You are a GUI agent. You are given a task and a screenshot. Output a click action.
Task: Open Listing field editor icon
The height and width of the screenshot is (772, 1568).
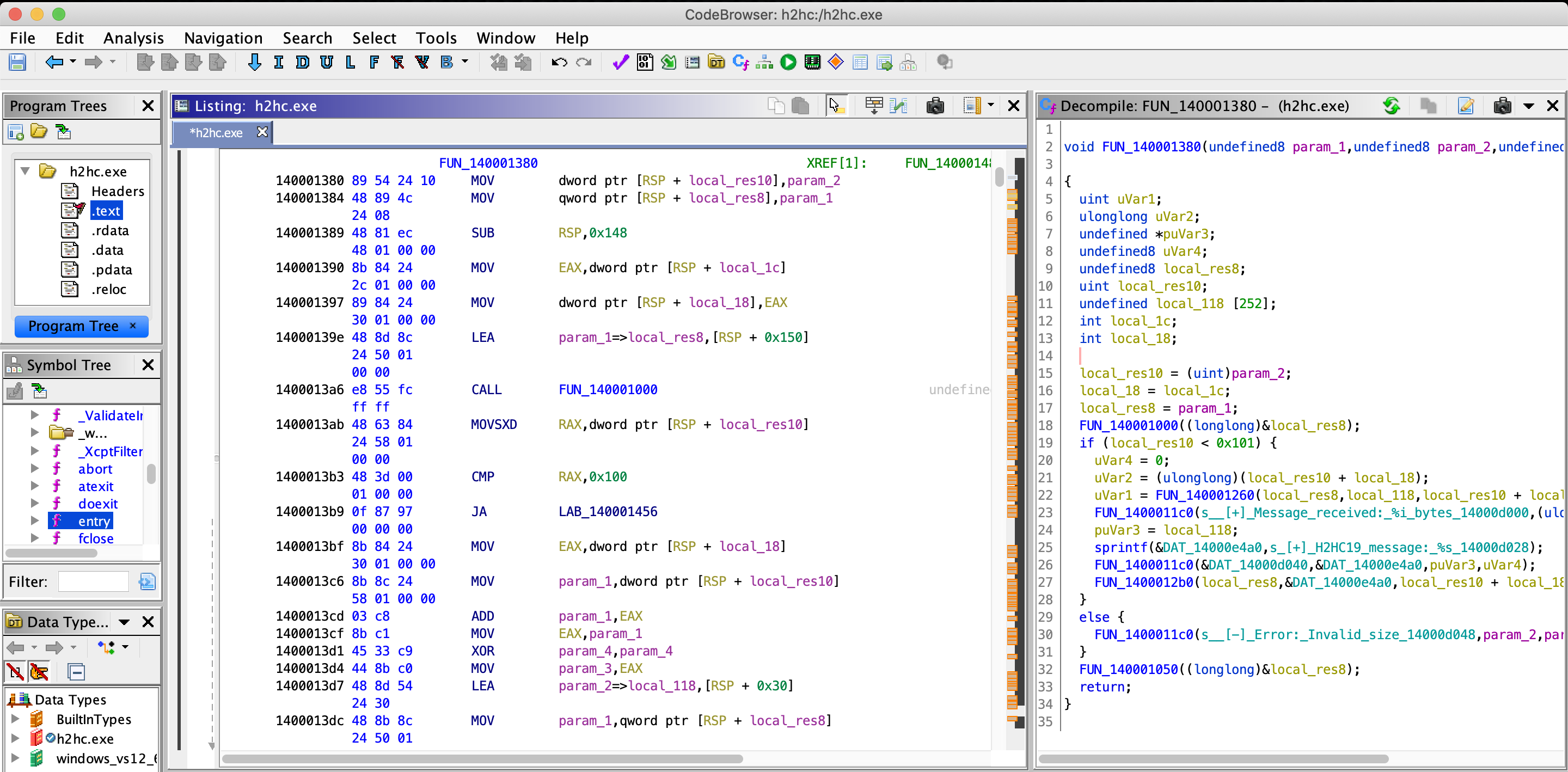pos(874,106)
